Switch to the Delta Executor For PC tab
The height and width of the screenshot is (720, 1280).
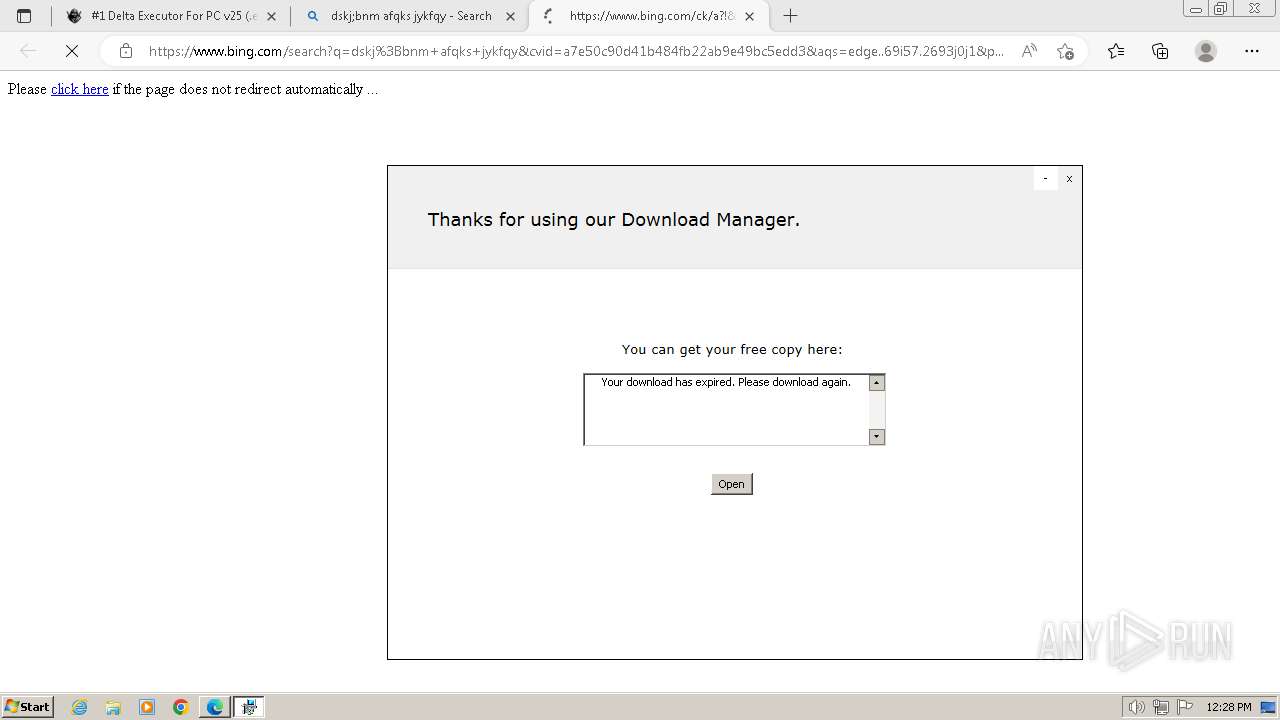(171, 16)
